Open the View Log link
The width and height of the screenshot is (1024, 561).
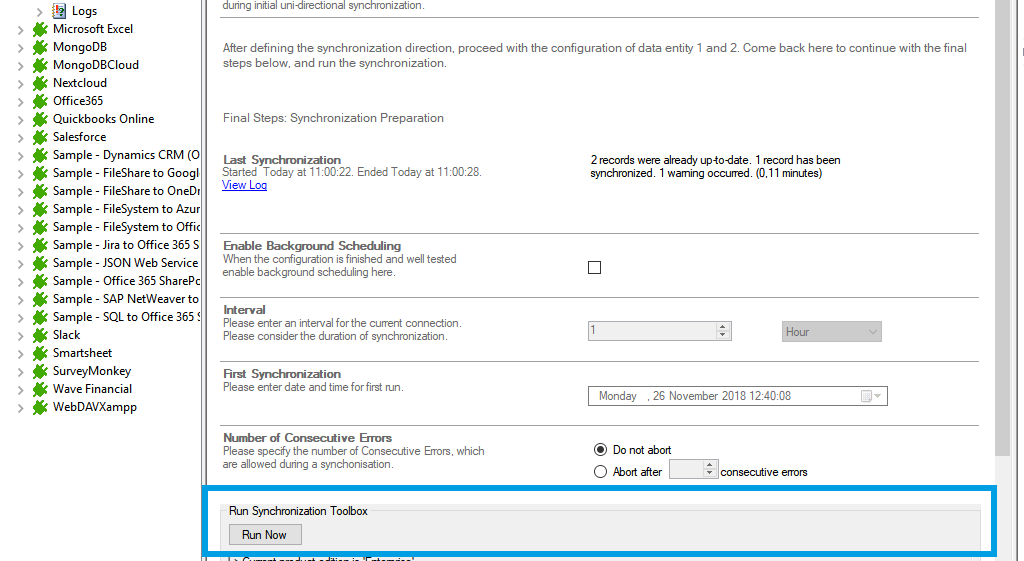click(244, 185)
